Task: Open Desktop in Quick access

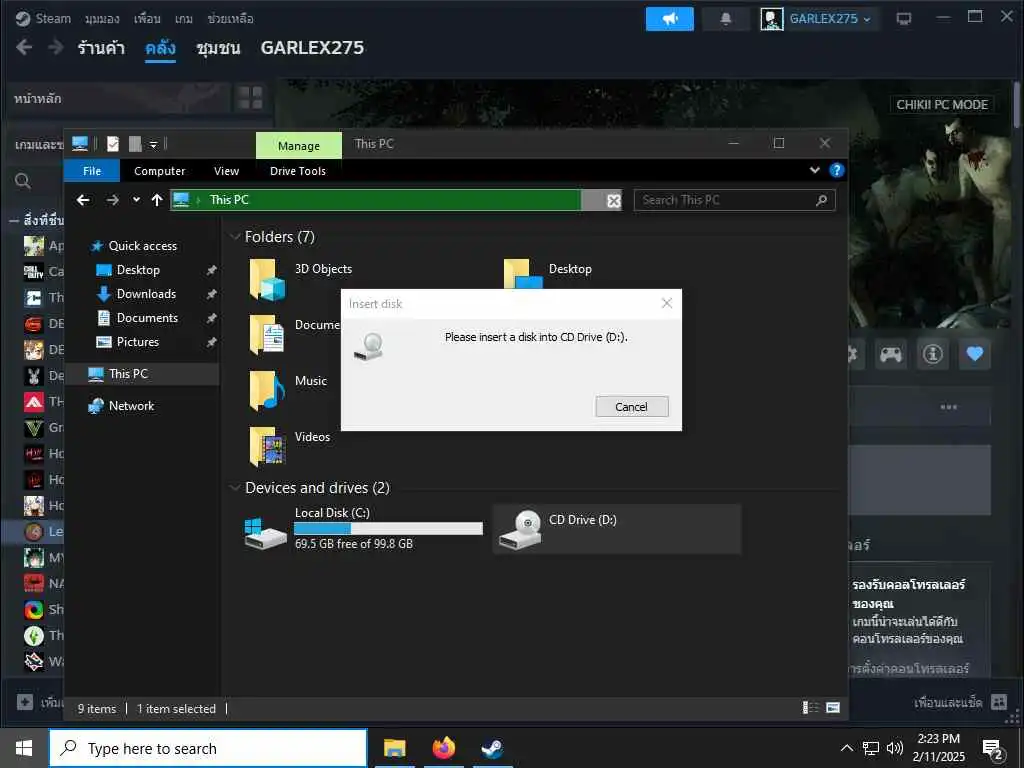Action: pyautogui.click(x=138, y=270)
